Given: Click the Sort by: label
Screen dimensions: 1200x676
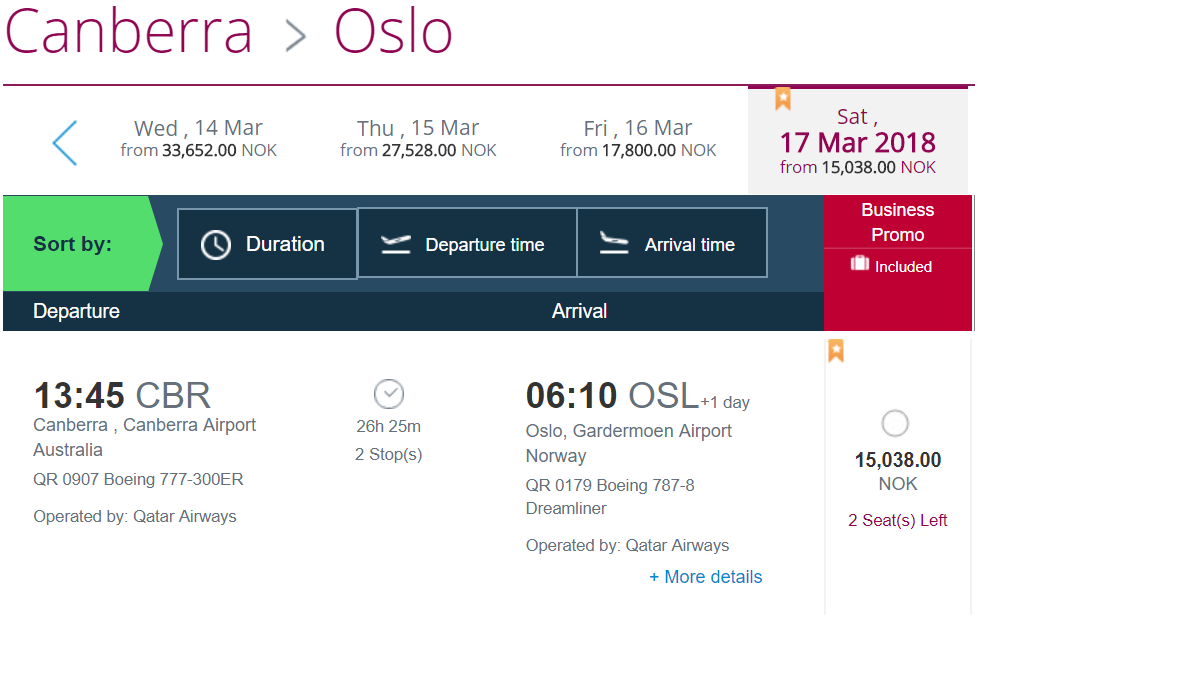Looking at the screenshot, I should tap(73, 244).
